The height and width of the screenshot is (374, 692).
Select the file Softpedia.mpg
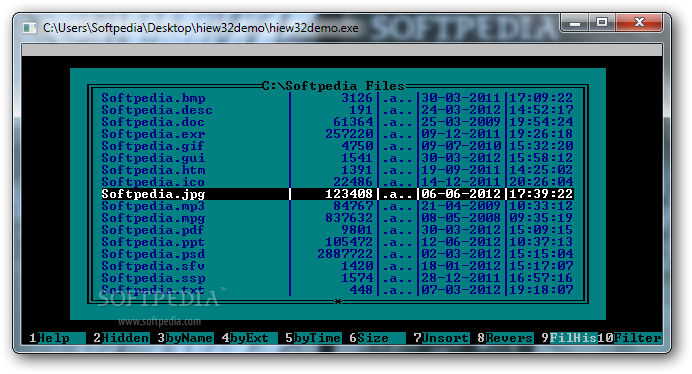(x=153, y=218)
